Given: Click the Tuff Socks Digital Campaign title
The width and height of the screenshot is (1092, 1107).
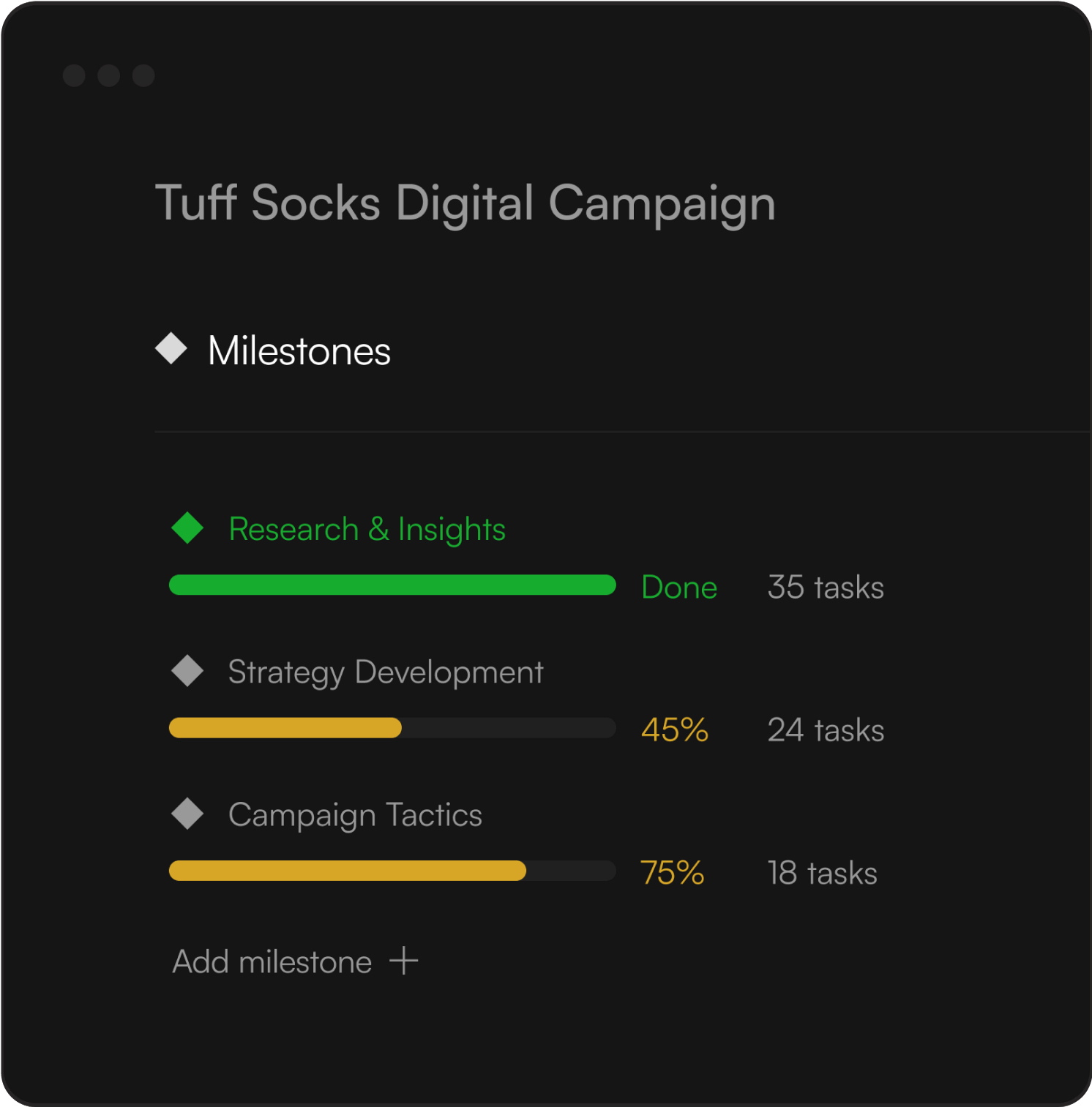Looking at the screenshot, I should coord(465,203).
